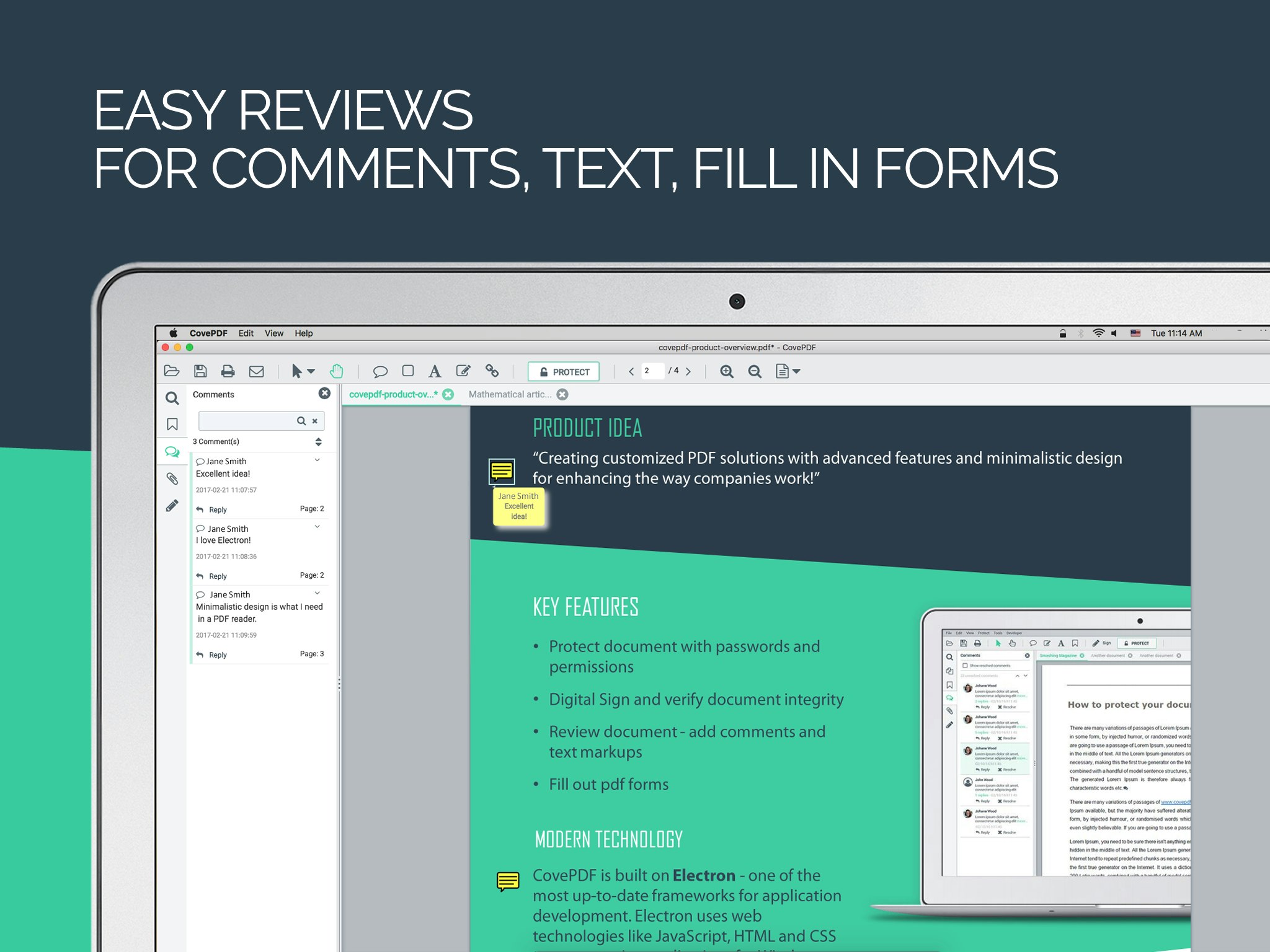The image size is (1270, 952).
Task: Open a file using the folder icon
Action: [171, 371]
